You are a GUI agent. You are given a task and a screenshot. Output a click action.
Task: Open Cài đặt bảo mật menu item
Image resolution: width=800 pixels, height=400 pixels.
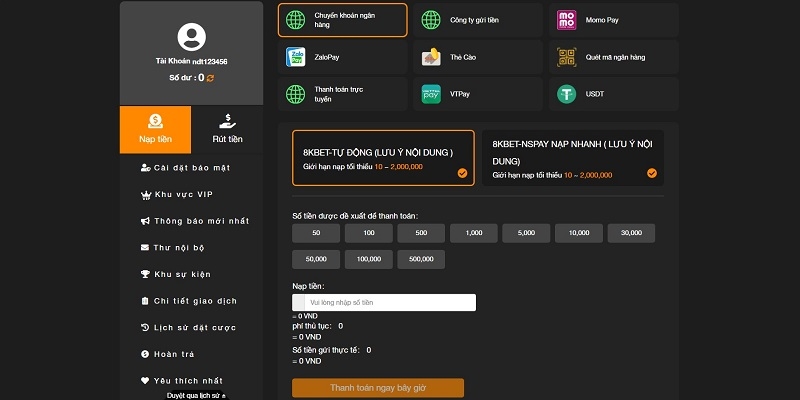[x=191, y=167]
